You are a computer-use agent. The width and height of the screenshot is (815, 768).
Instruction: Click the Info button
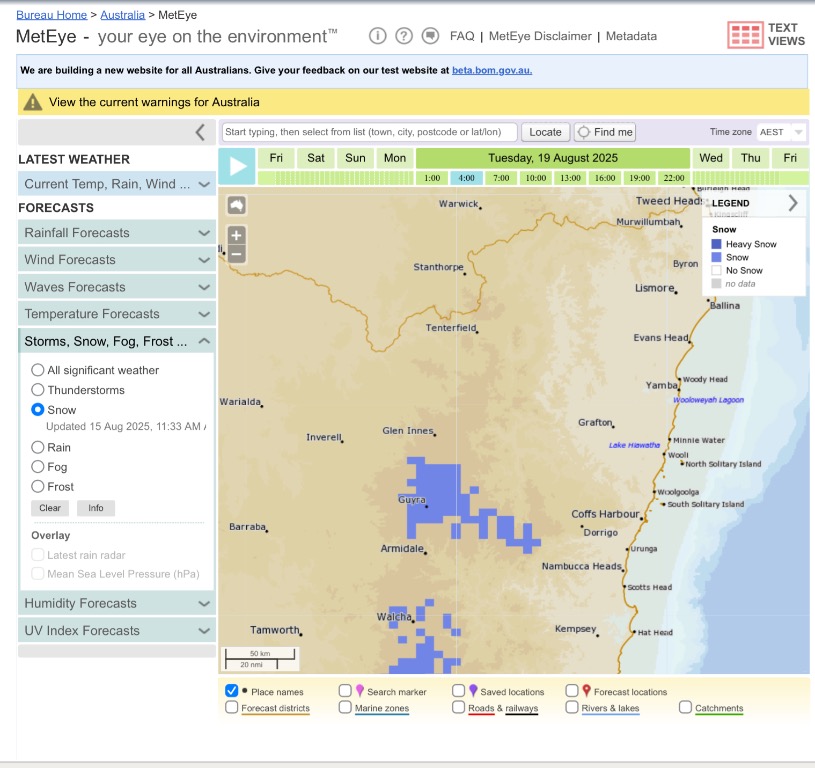96,508
